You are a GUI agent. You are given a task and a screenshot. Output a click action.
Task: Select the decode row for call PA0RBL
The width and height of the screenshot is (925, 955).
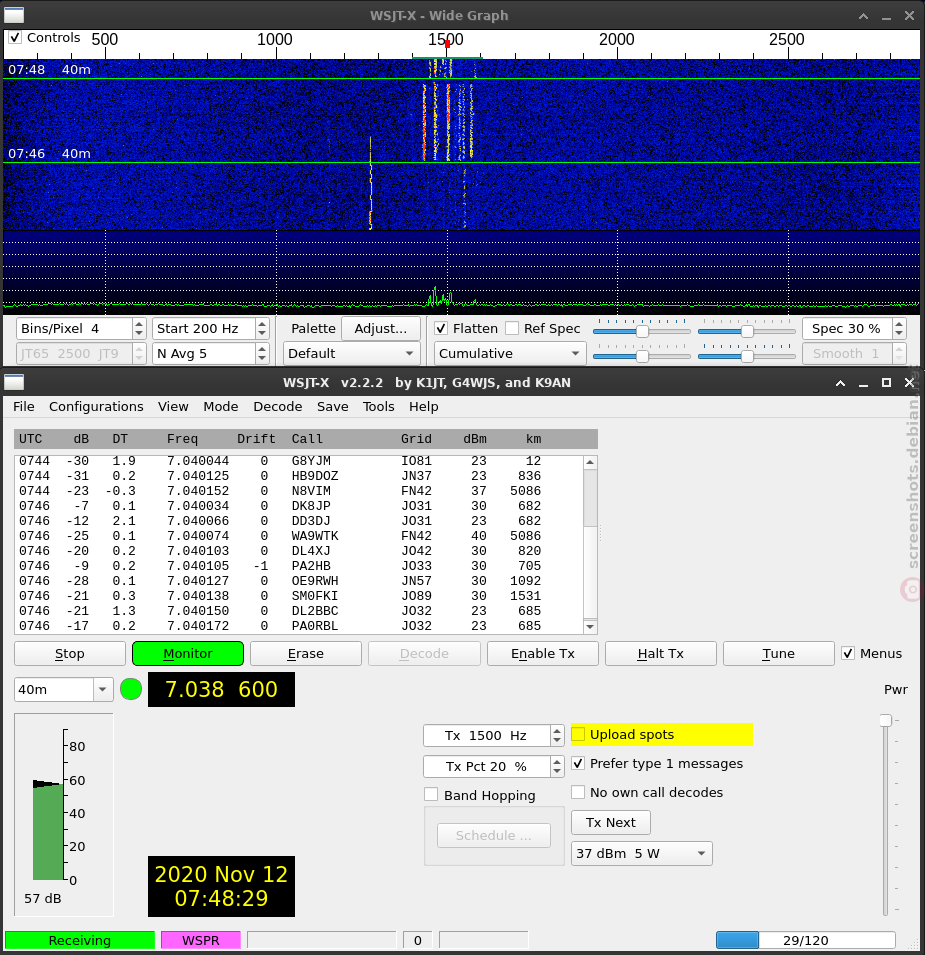point(298,626)
